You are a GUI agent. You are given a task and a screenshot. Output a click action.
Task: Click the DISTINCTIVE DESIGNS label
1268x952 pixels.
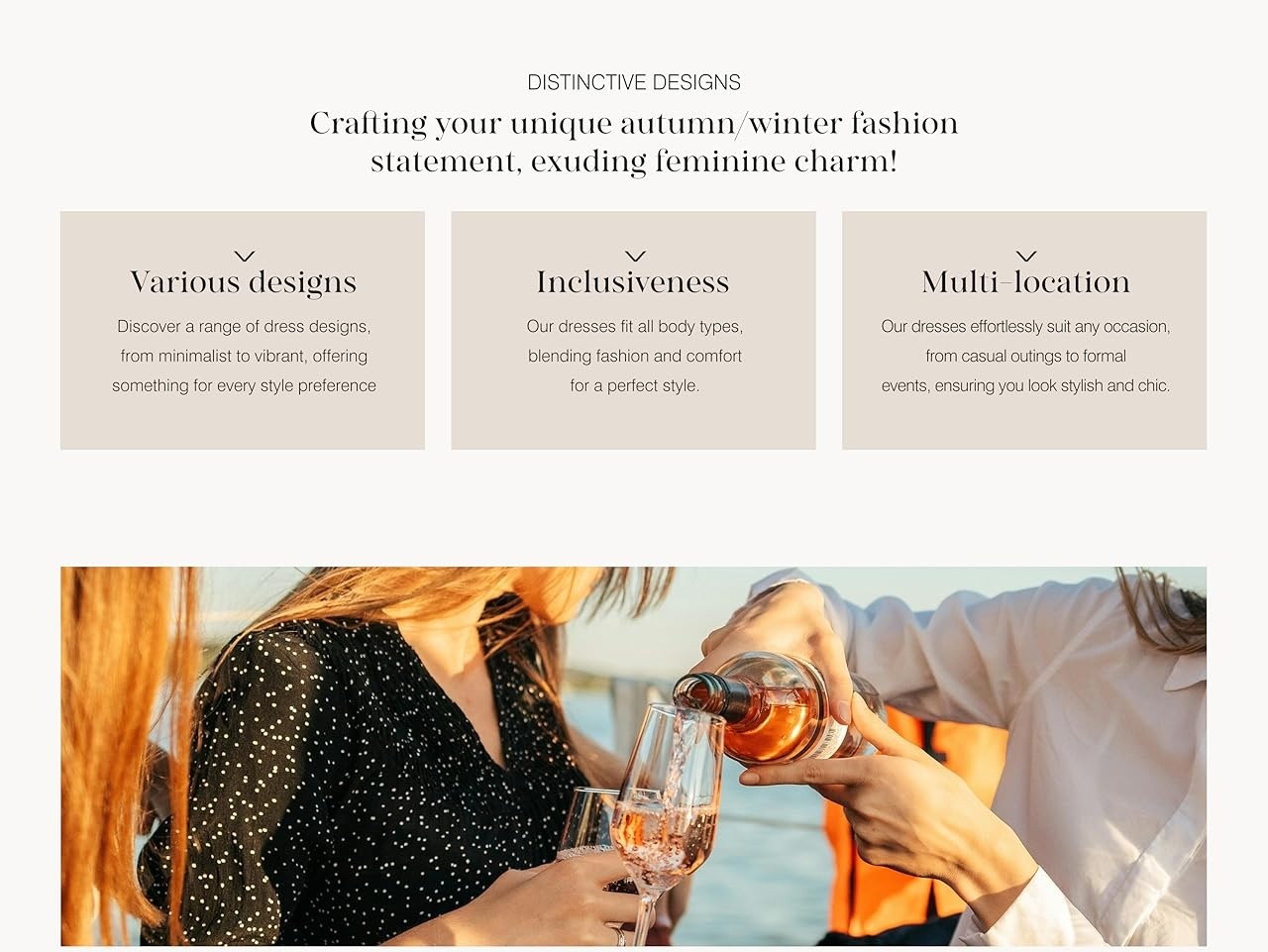pyautogui.click(x=634, y=82)
